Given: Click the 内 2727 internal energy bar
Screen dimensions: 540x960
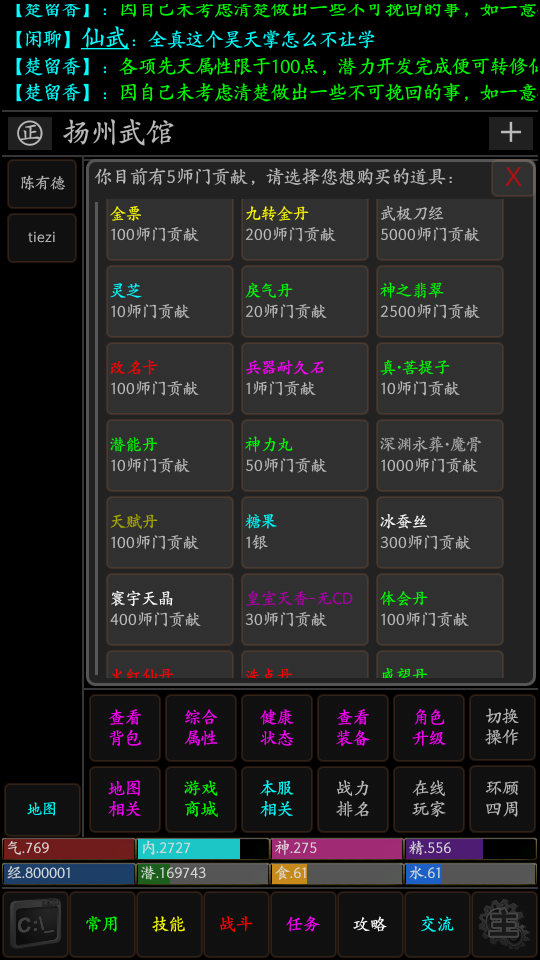Looking at the screenshot, I should (x=203, y=849).
